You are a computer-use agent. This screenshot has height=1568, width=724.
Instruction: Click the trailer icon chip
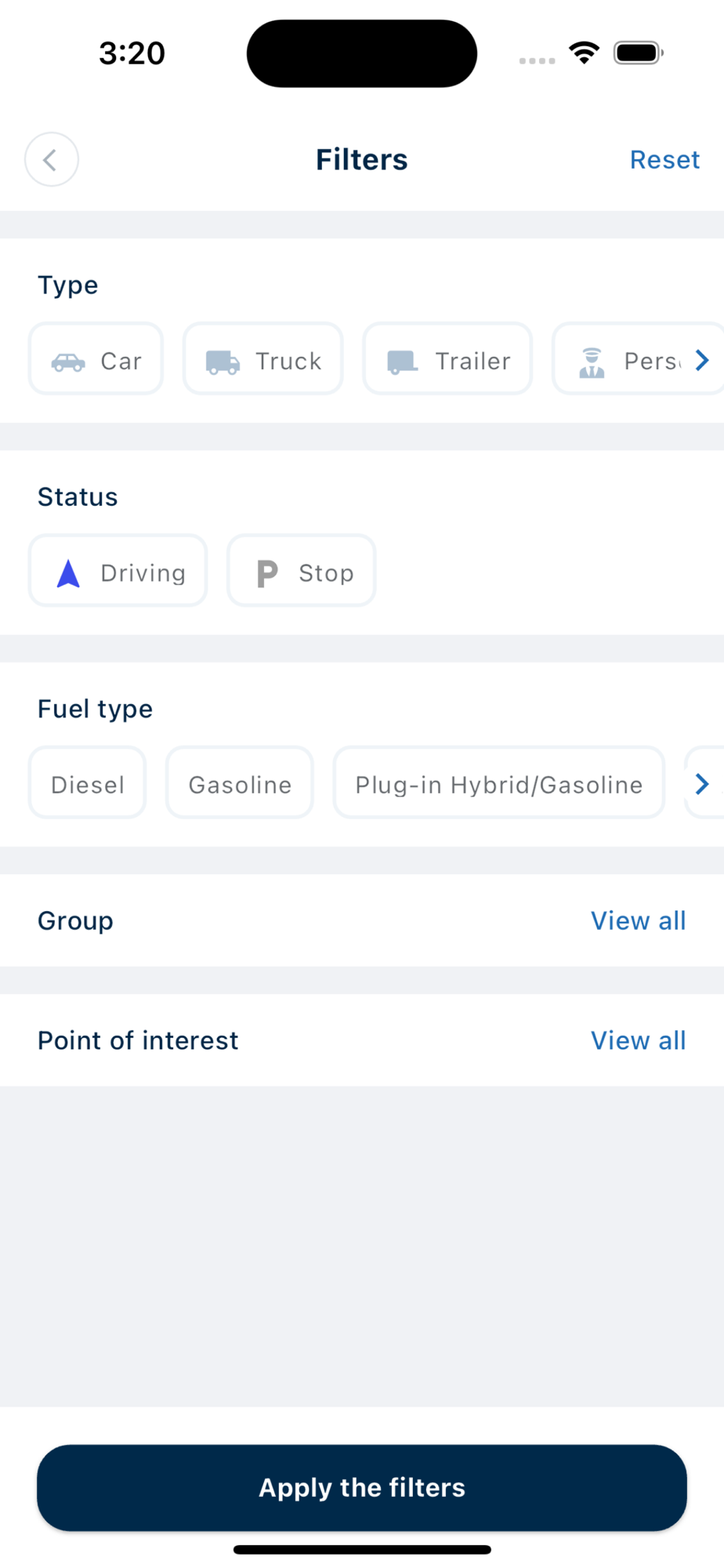pos(402,361)
